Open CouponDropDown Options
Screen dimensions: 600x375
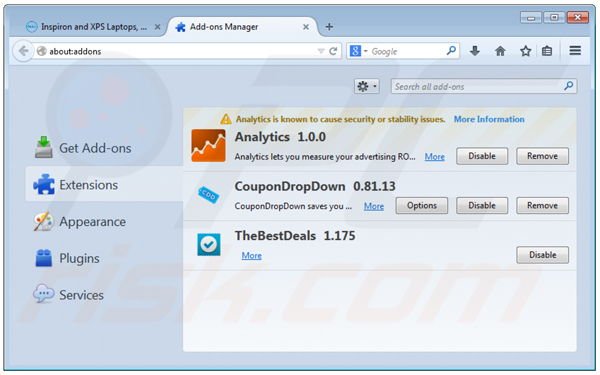422,205
